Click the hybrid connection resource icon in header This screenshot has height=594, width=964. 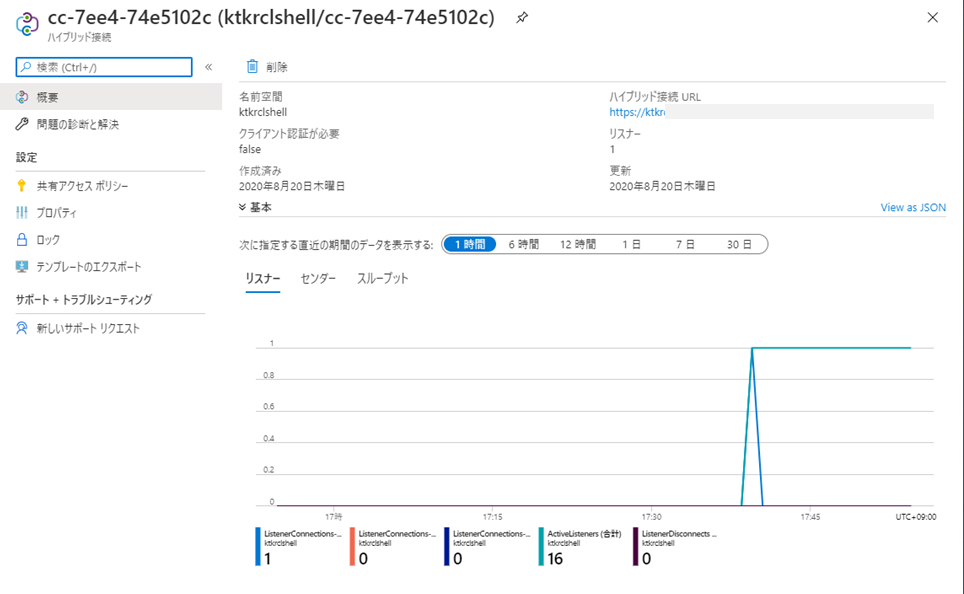pyautogui.click(x=27, y=24)
